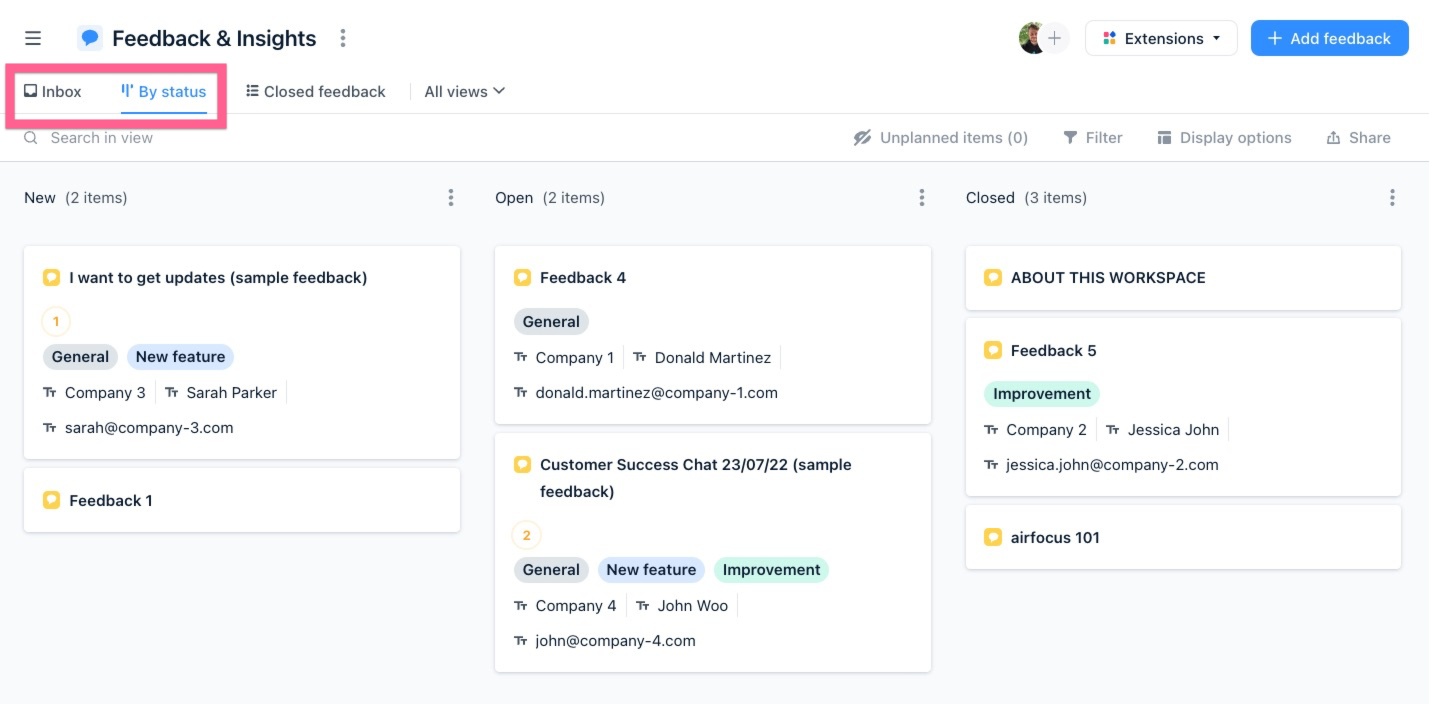
Task: Open the Open column options menu
Action: pos(921,197)
